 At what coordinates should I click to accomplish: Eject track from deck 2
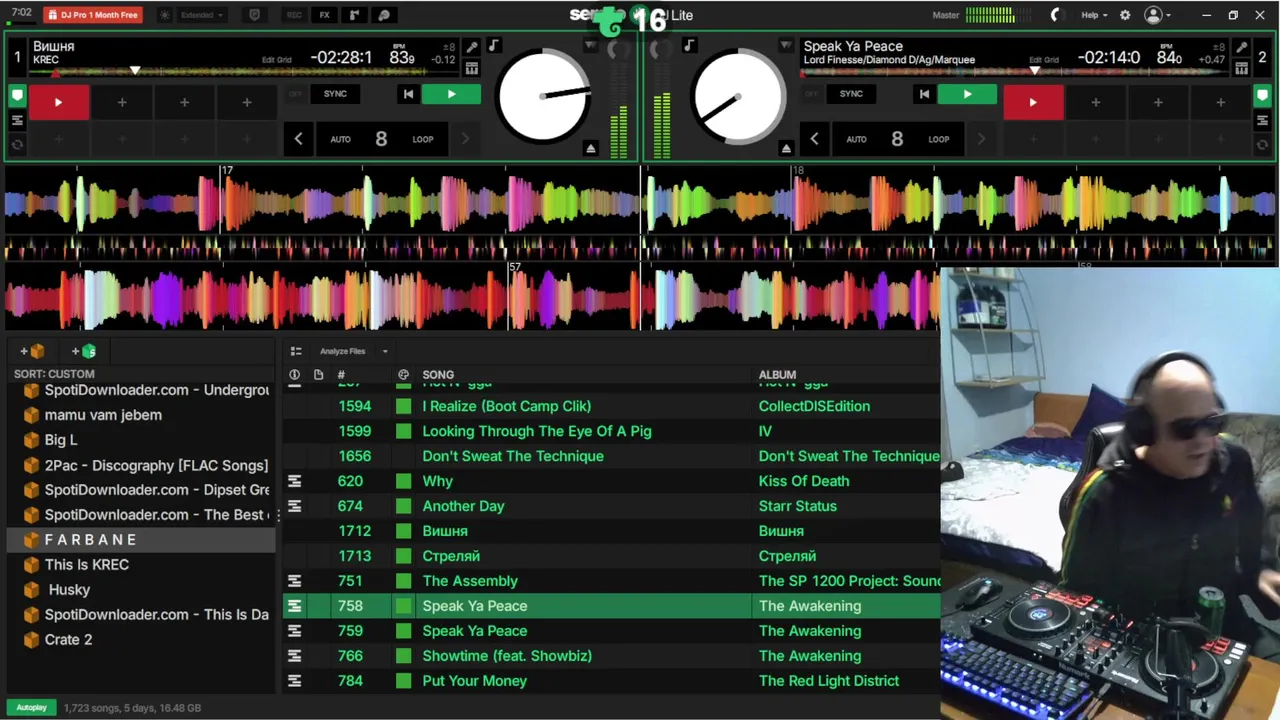(786, 148)
